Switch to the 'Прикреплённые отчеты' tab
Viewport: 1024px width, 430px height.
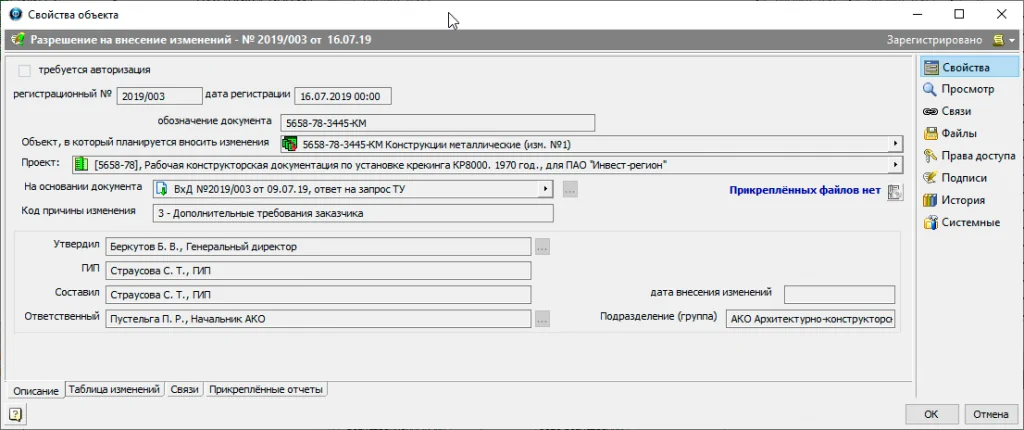pos(266,389)
